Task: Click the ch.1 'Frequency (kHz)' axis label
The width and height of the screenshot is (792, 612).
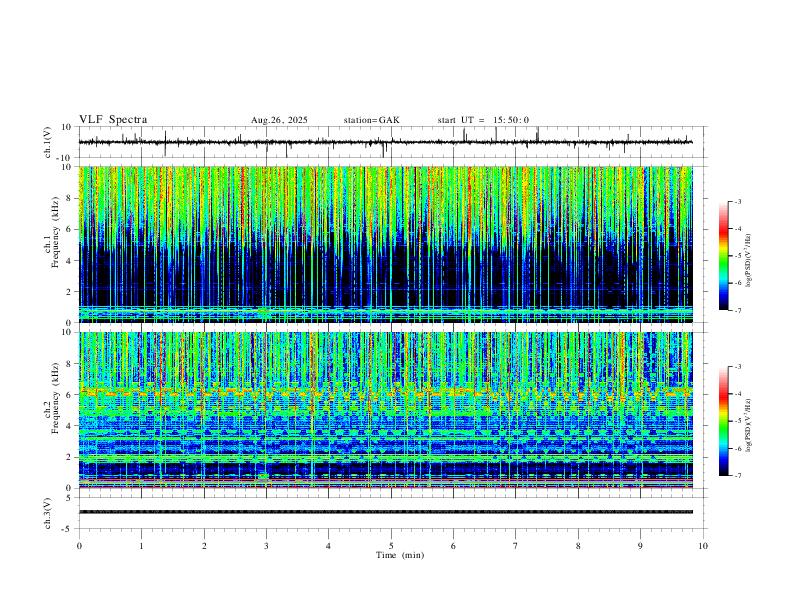Action: (55, 233)
